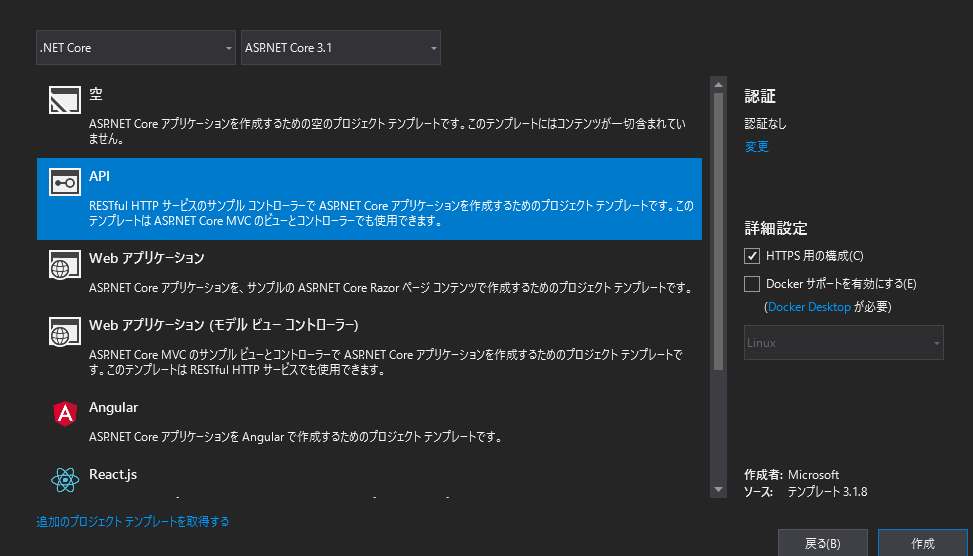Open the .NET Core framework dropdown
973x556 pixels.
pos(136,47)
